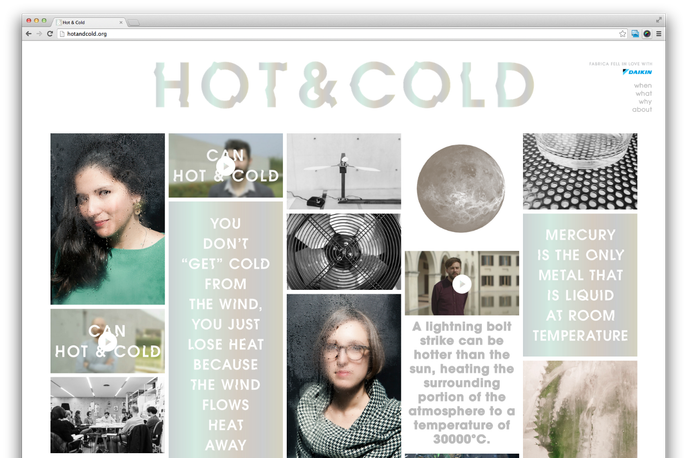Open a new tab beside Hot & Cold
The image size is (687, 458).
(x=134, y=22)
